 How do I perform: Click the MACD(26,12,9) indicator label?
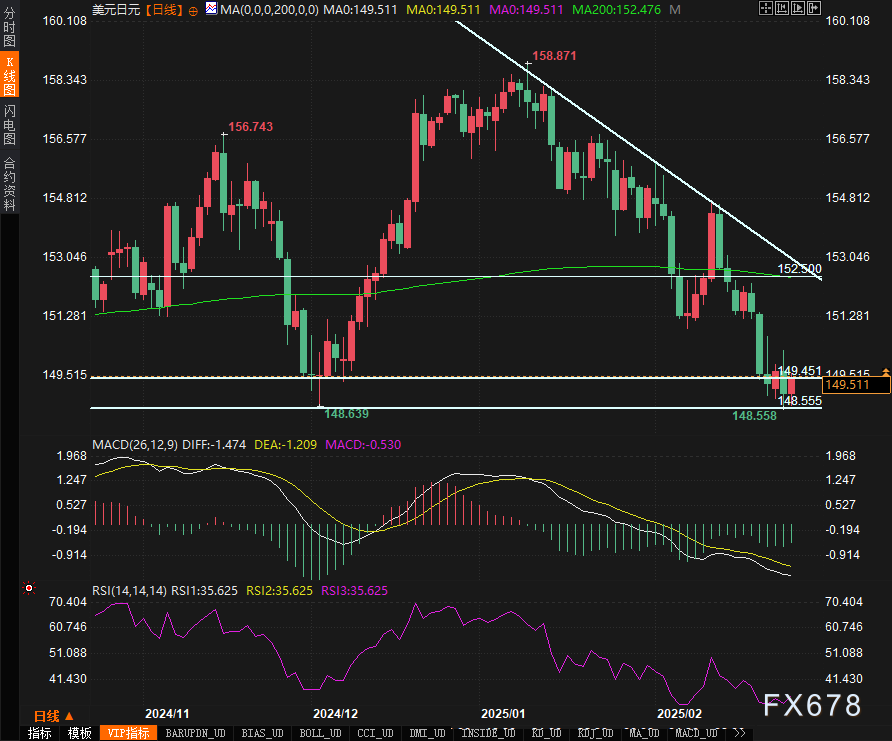136,443
